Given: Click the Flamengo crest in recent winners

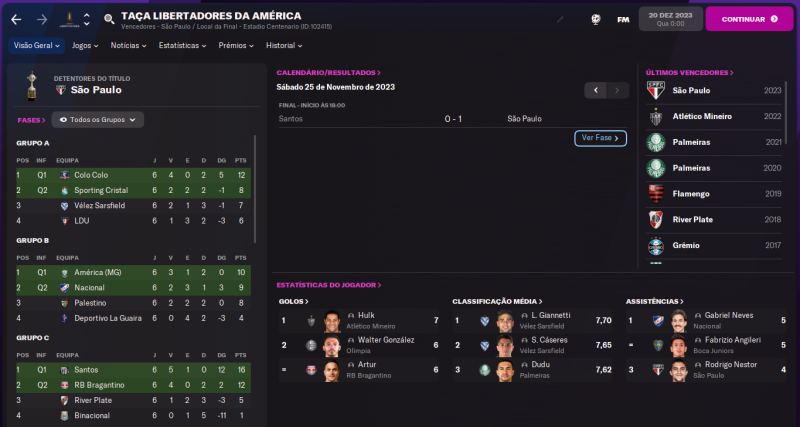Looking at the screenshot, I should point(656,194).
